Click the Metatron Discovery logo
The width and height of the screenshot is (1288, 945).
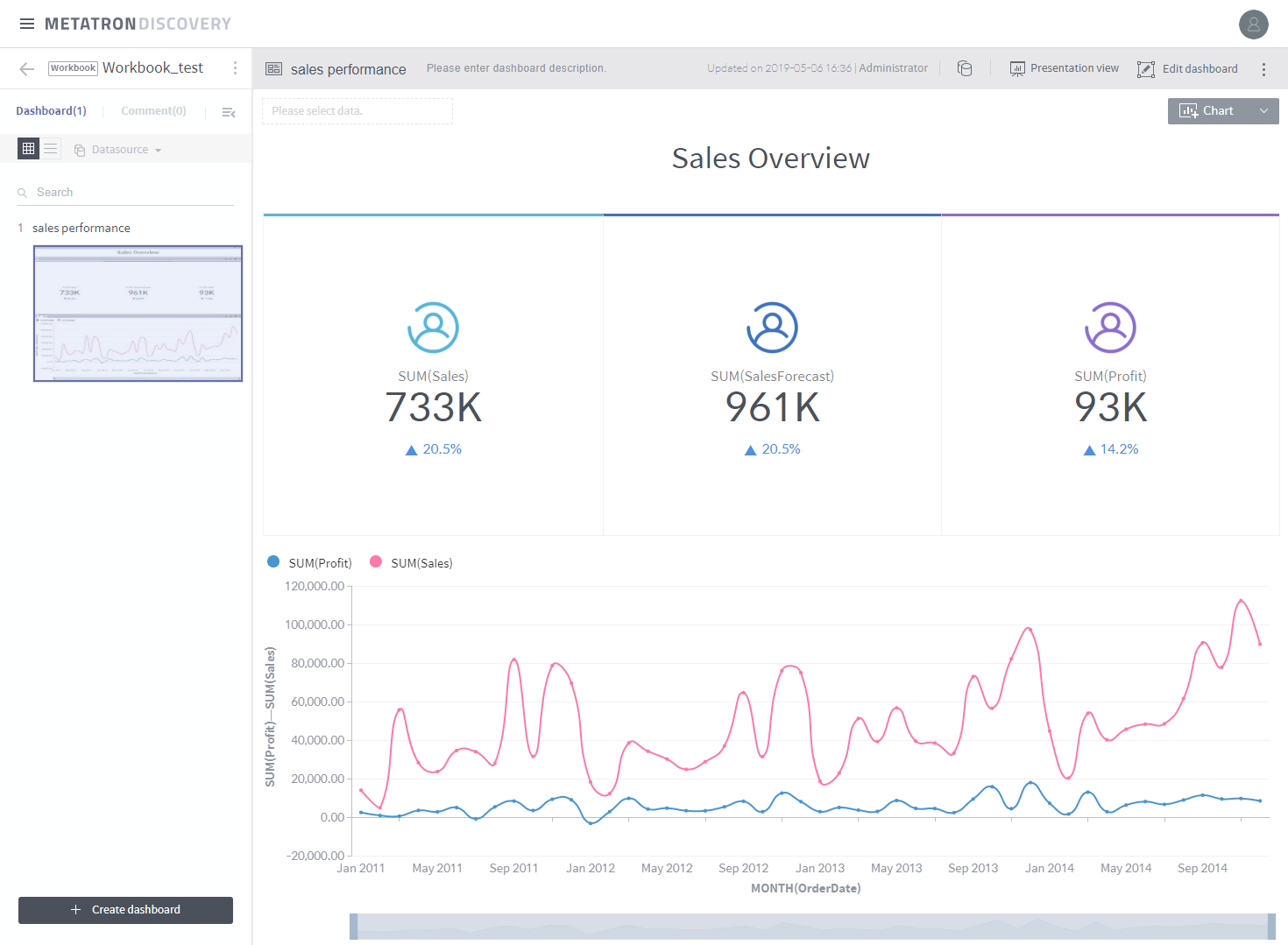point(138,24)
